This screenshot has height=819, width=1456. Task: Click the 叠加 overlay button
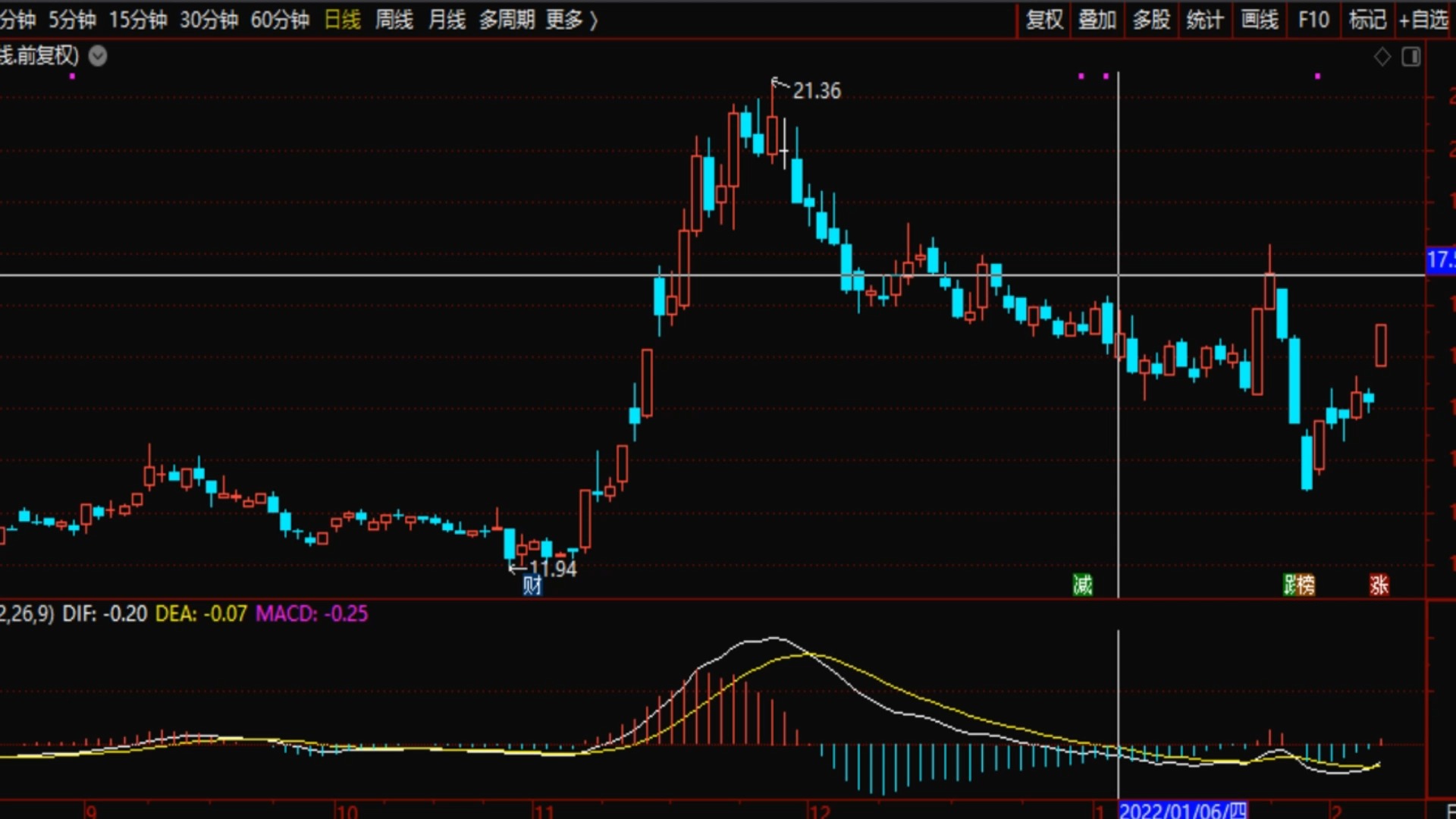click(x=1097, y=20)
